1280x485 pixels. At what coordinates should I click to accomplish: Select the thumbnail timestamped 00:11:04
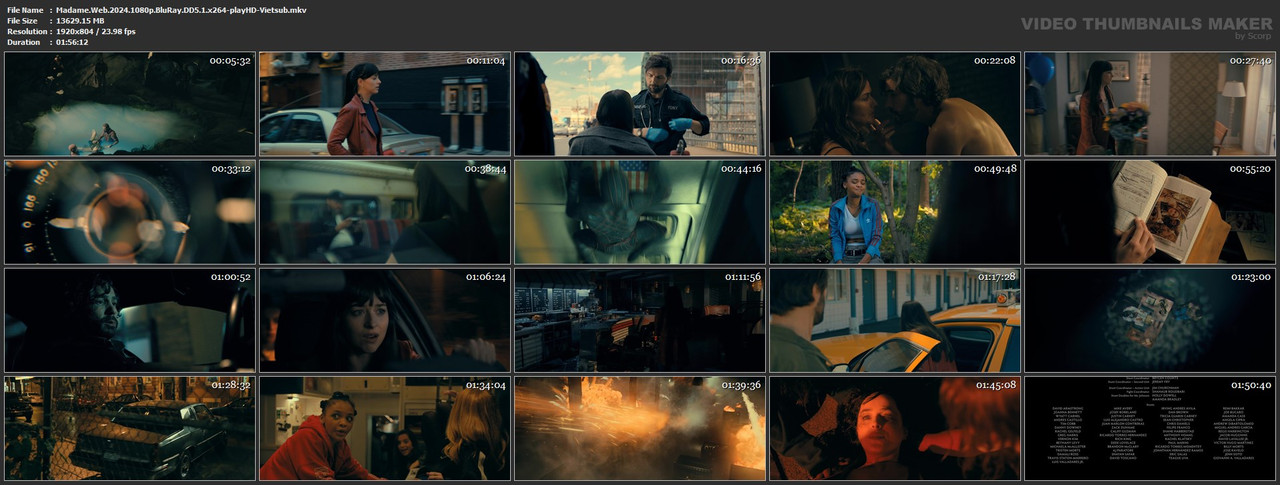pos(385,104)
